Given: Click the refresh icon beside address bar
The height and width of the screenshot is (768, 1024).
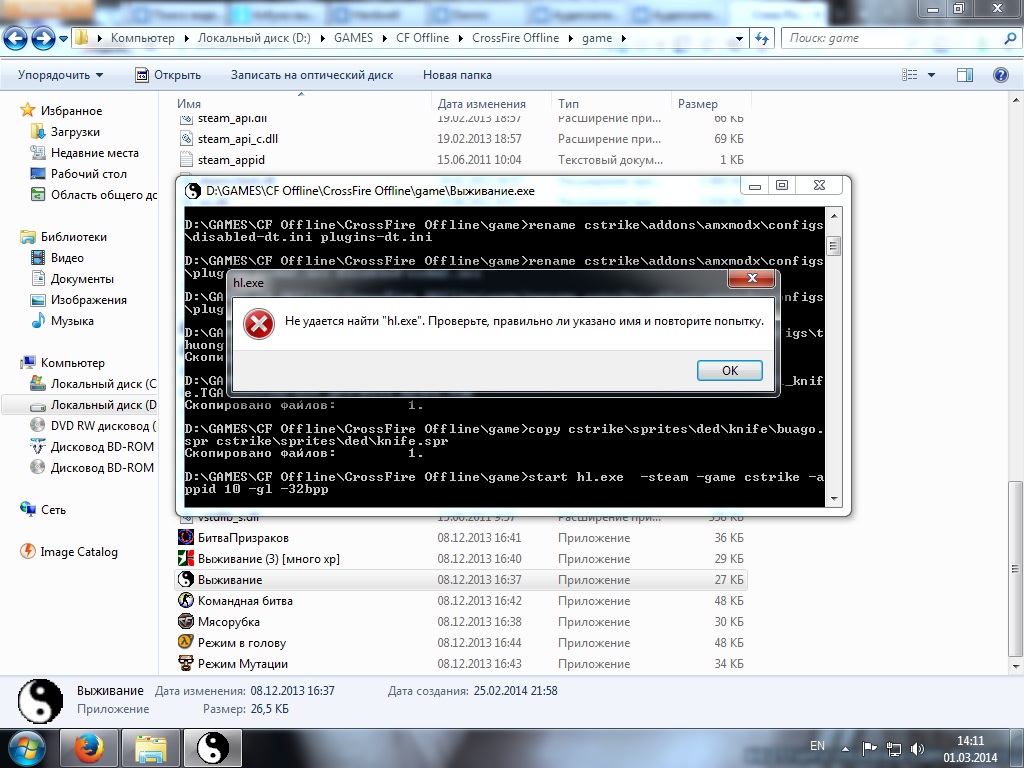Looking at the screenshot, I should tap(761, 39).
